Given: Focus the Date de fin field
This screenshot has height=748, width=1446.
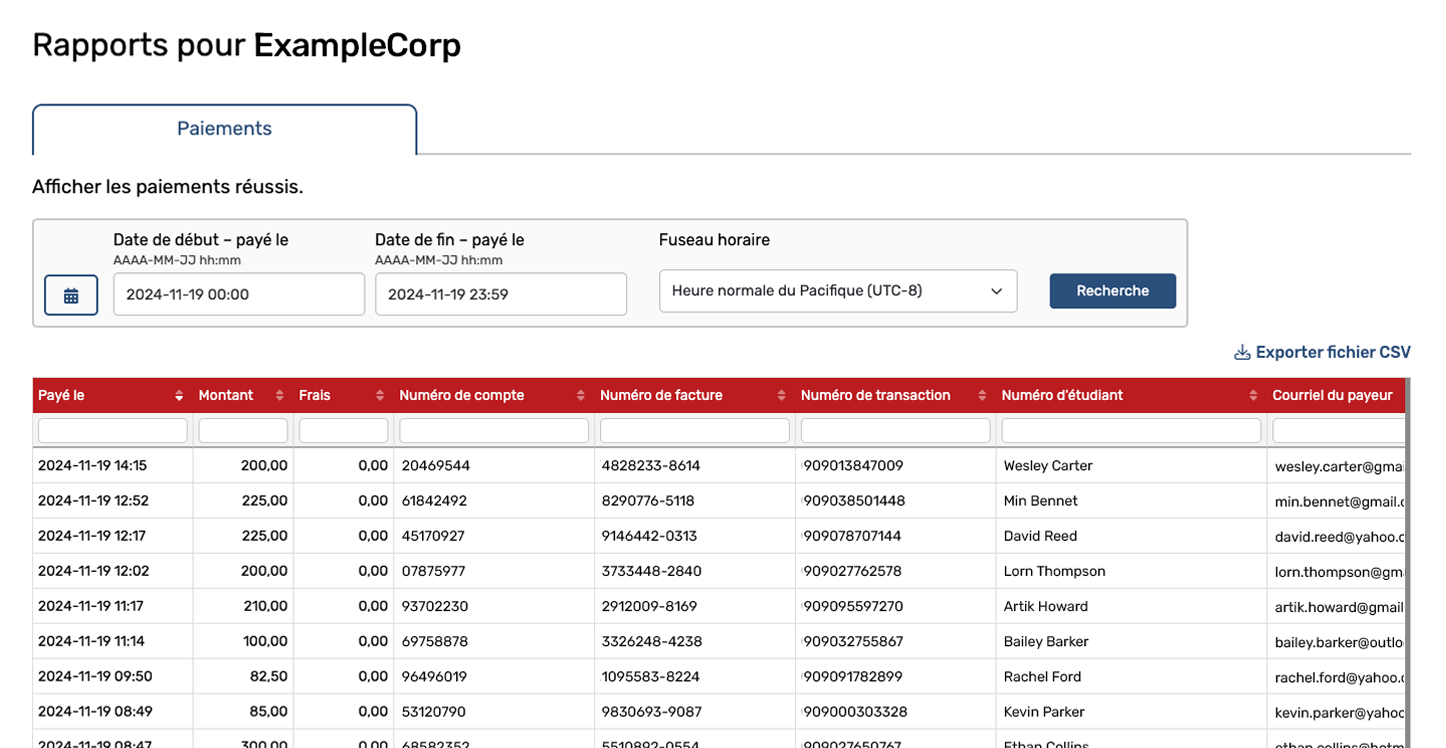Looking at the screenshot, I should pyautogui.click(x=500, y=294).
